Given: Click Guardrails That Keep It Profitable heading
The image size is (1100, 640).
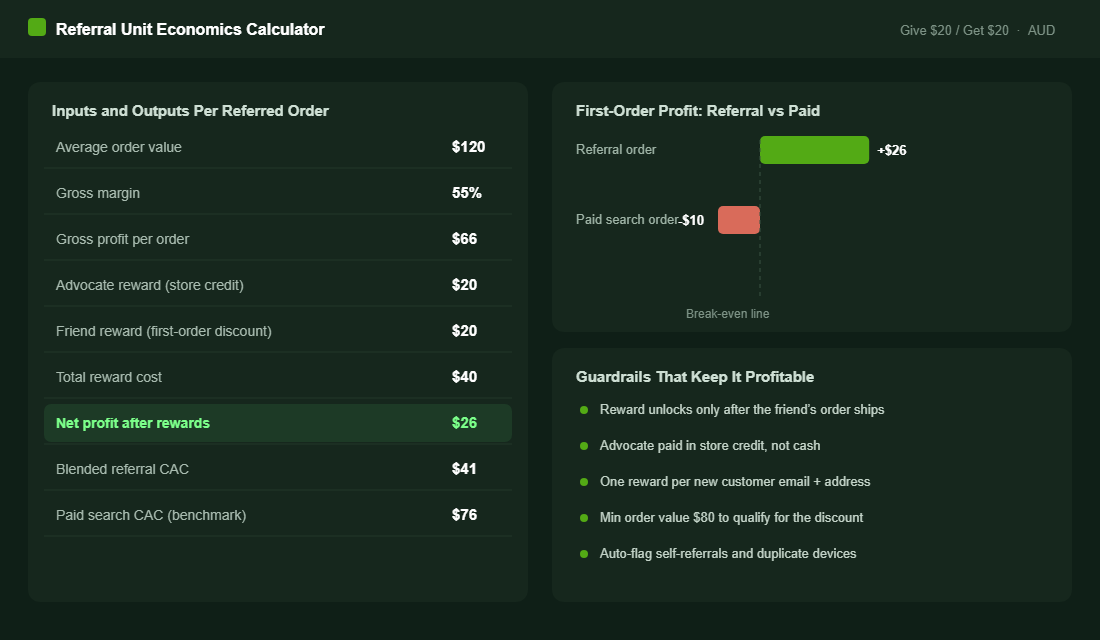Looking at the screenshot, I should click(695, 377).
